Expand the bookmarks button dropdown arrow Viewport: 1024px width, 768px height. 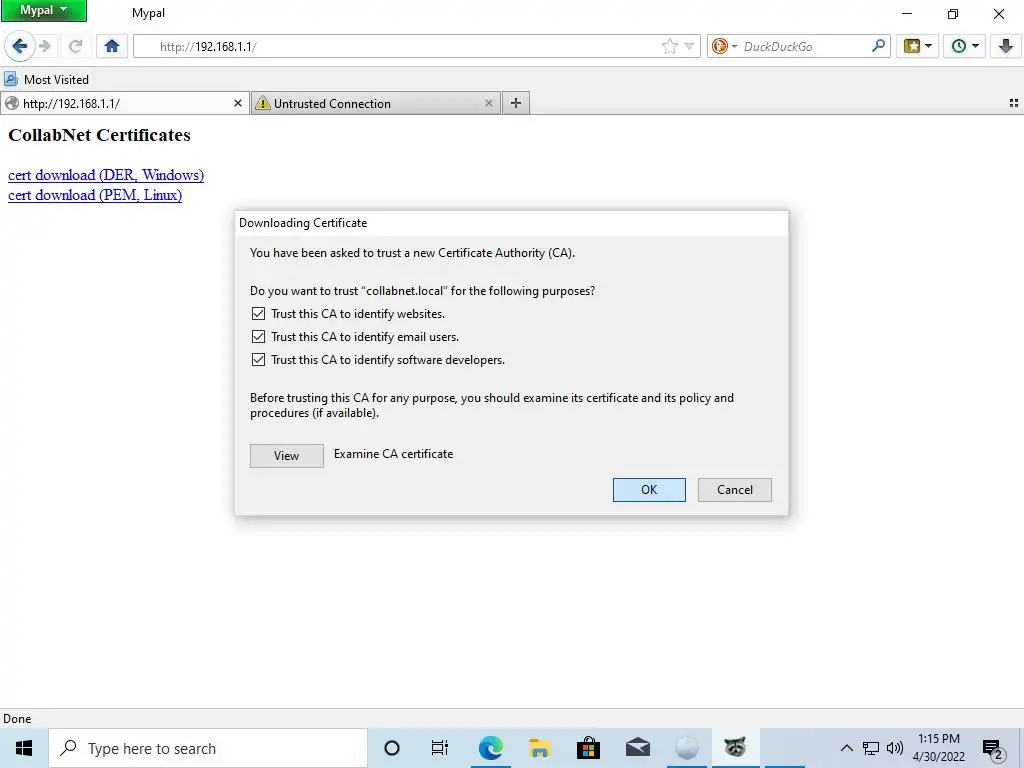pos(929,46)
